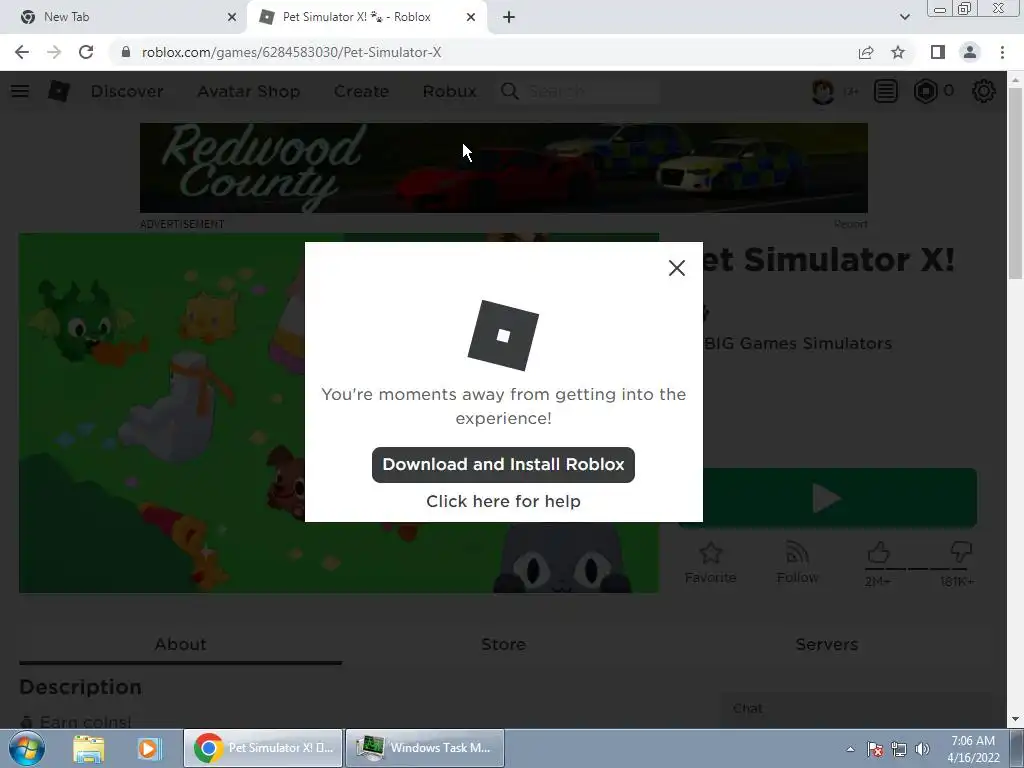Open the Click here for help link
Image resolution: width=1024 pixels, height=768 pixels.
pos(503,501)
